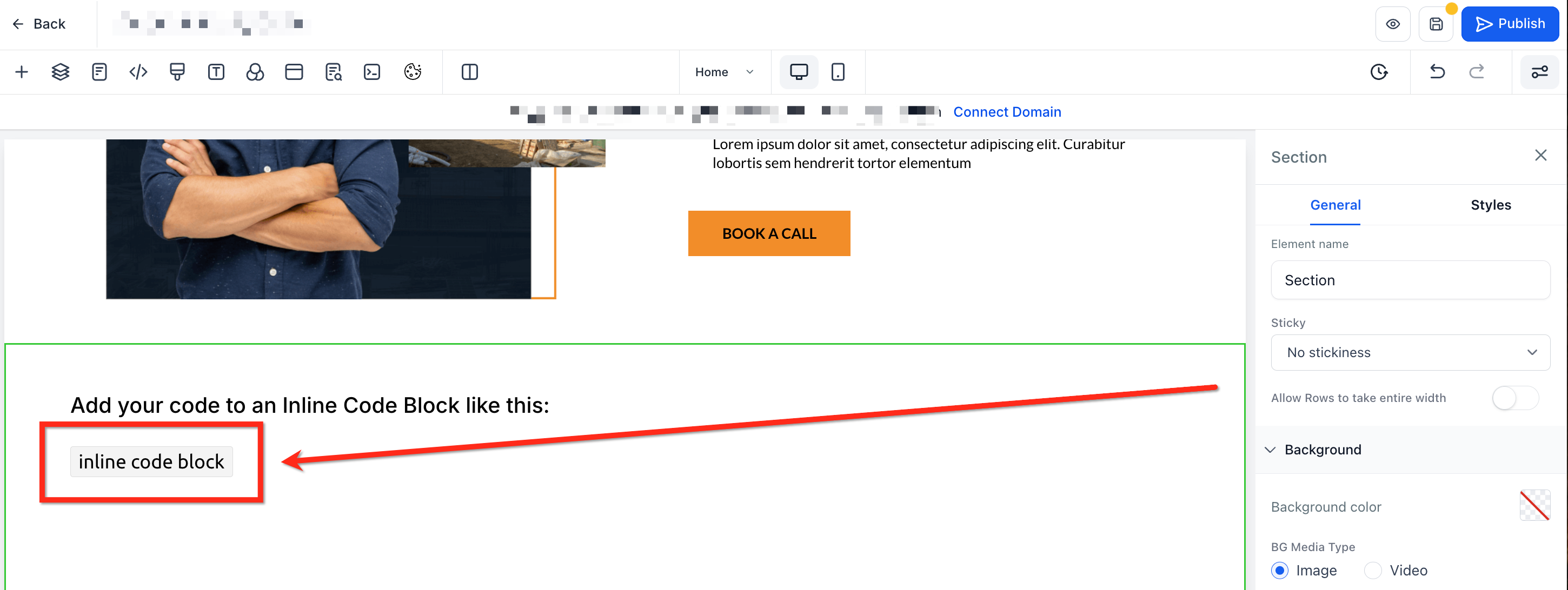Image resolution: width=1568 pixels, height=590 pixels.
Task: Toggle Allow Rows to take entire width
Action: 1514,398
